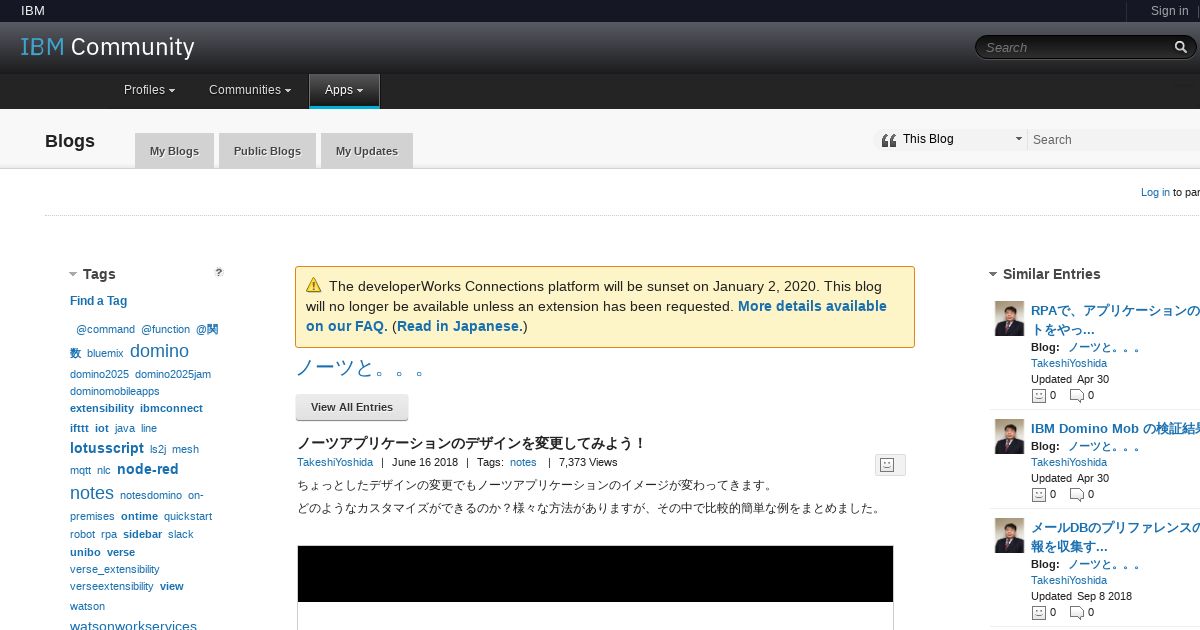Click likes icon for メールDB similar entry
This screenshot has width=1200, height=630.
pyautogui.click(x=1038, y=612)
